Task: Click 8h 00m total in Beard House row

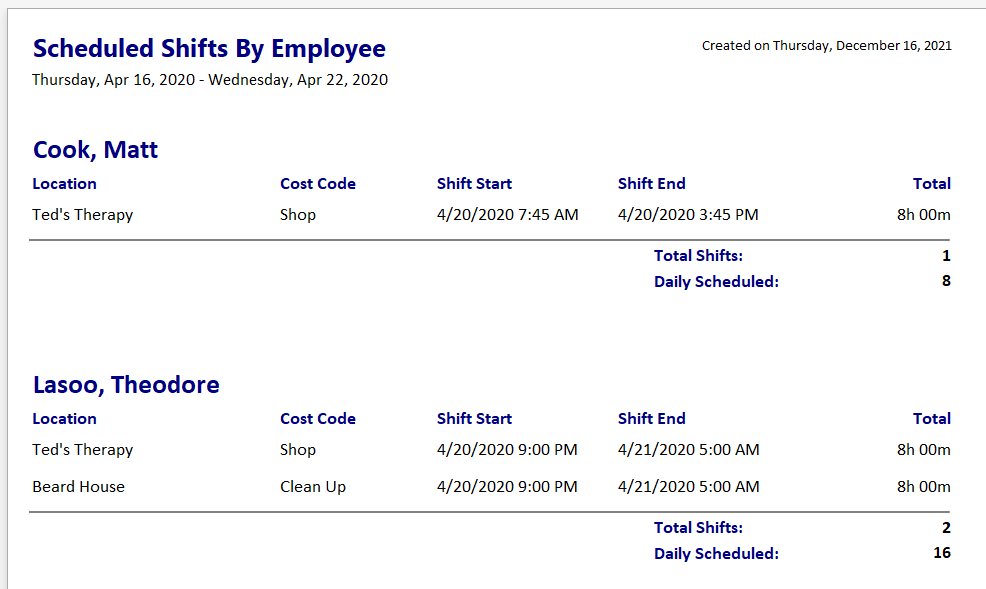Action: point(923,487)
